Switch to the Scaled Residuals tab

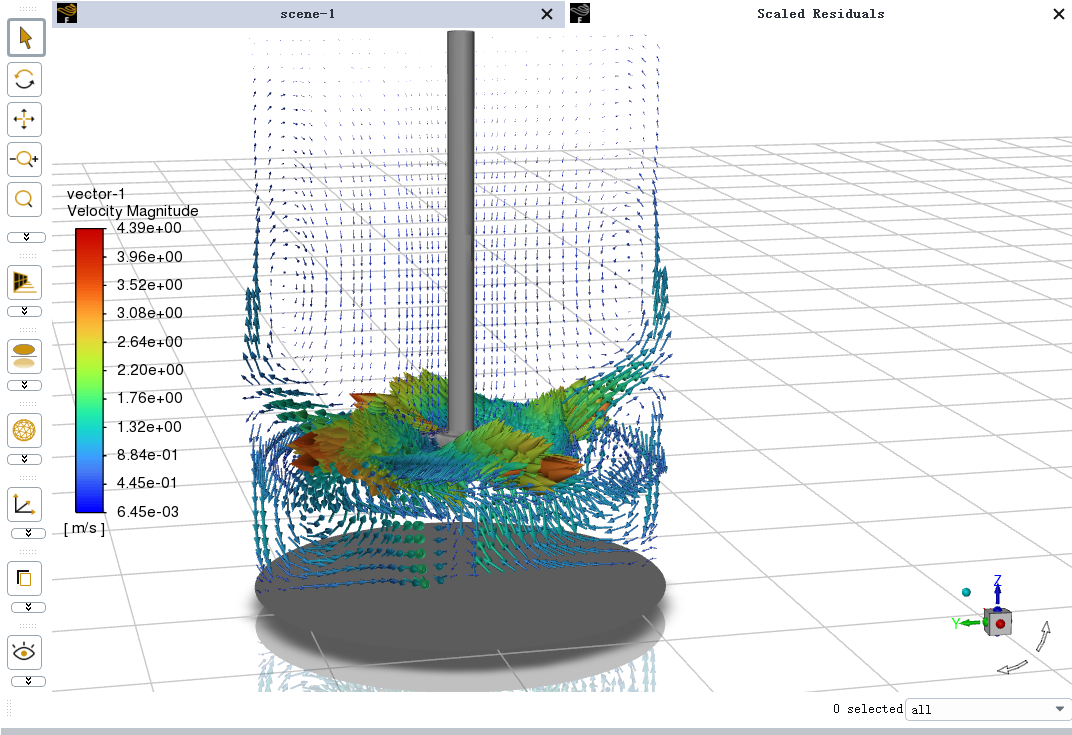820,14
